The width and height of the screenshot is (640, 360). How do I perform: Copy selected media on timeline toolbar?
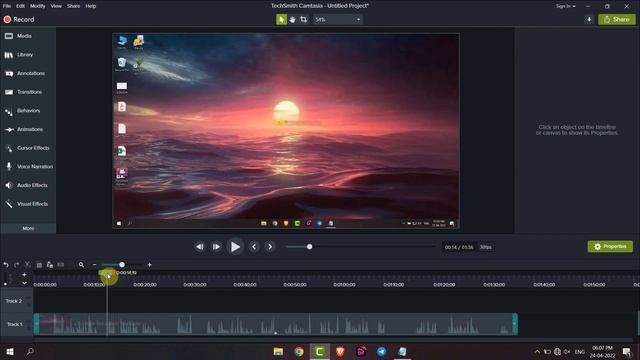(x=39, y=265)
